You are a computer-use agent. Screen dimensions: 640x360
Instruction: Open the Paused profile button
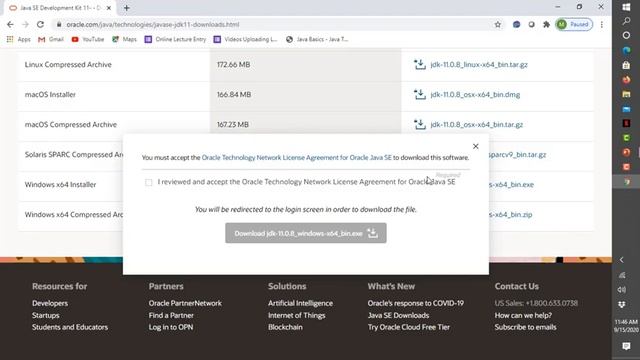(x=574, y=24)
